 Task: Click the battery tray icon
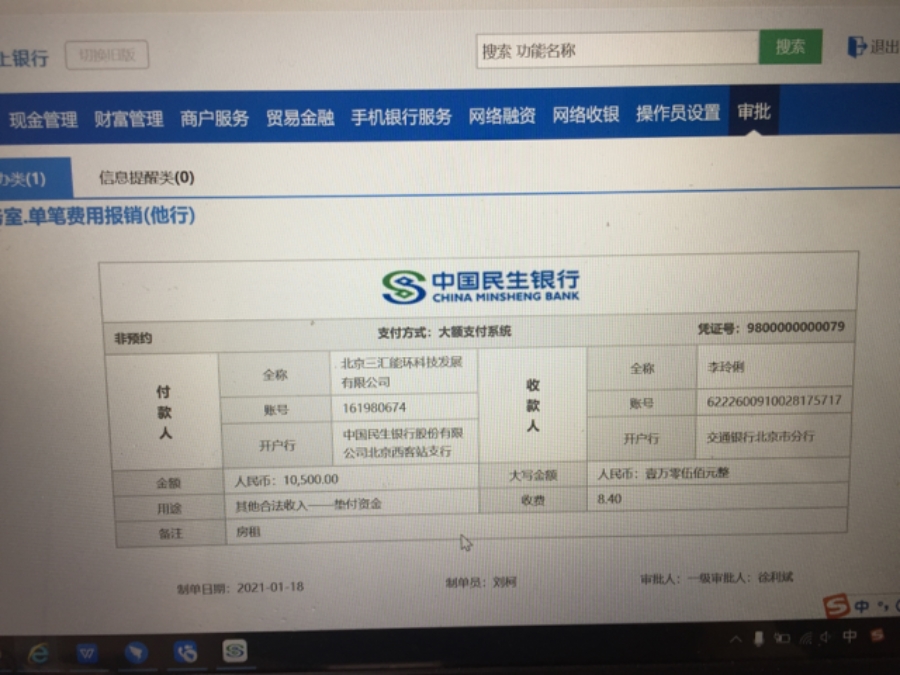pyautogui.click(x=782, y=638)
